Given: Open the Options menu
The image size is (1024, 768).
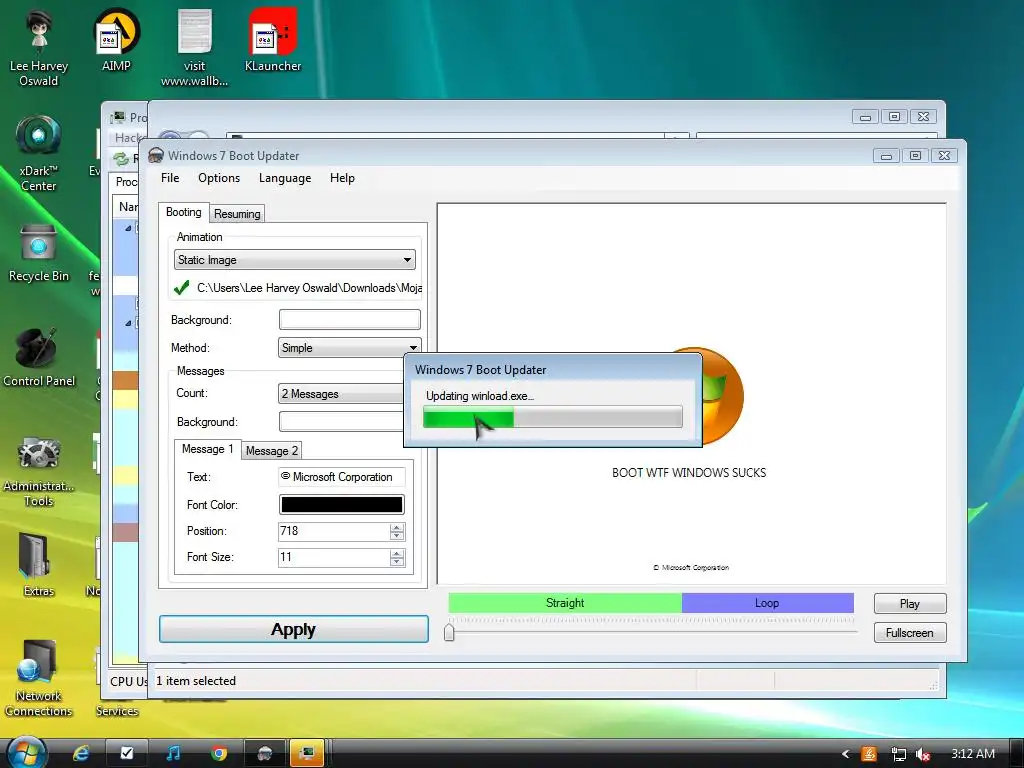Looking at the screenshot, I should [x=219, y=178].
